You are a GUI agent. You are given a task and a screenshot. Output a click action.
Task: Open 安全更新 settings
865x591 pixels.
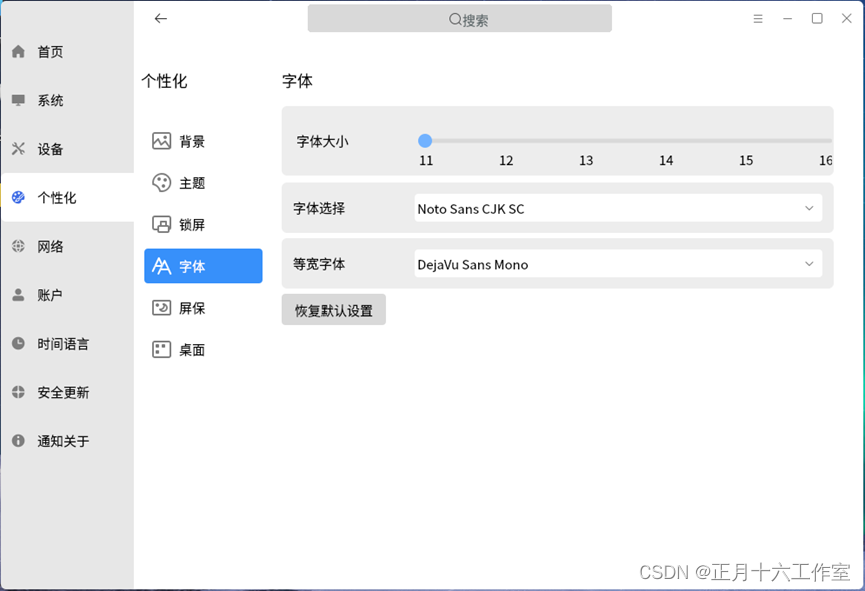[67, 392]
